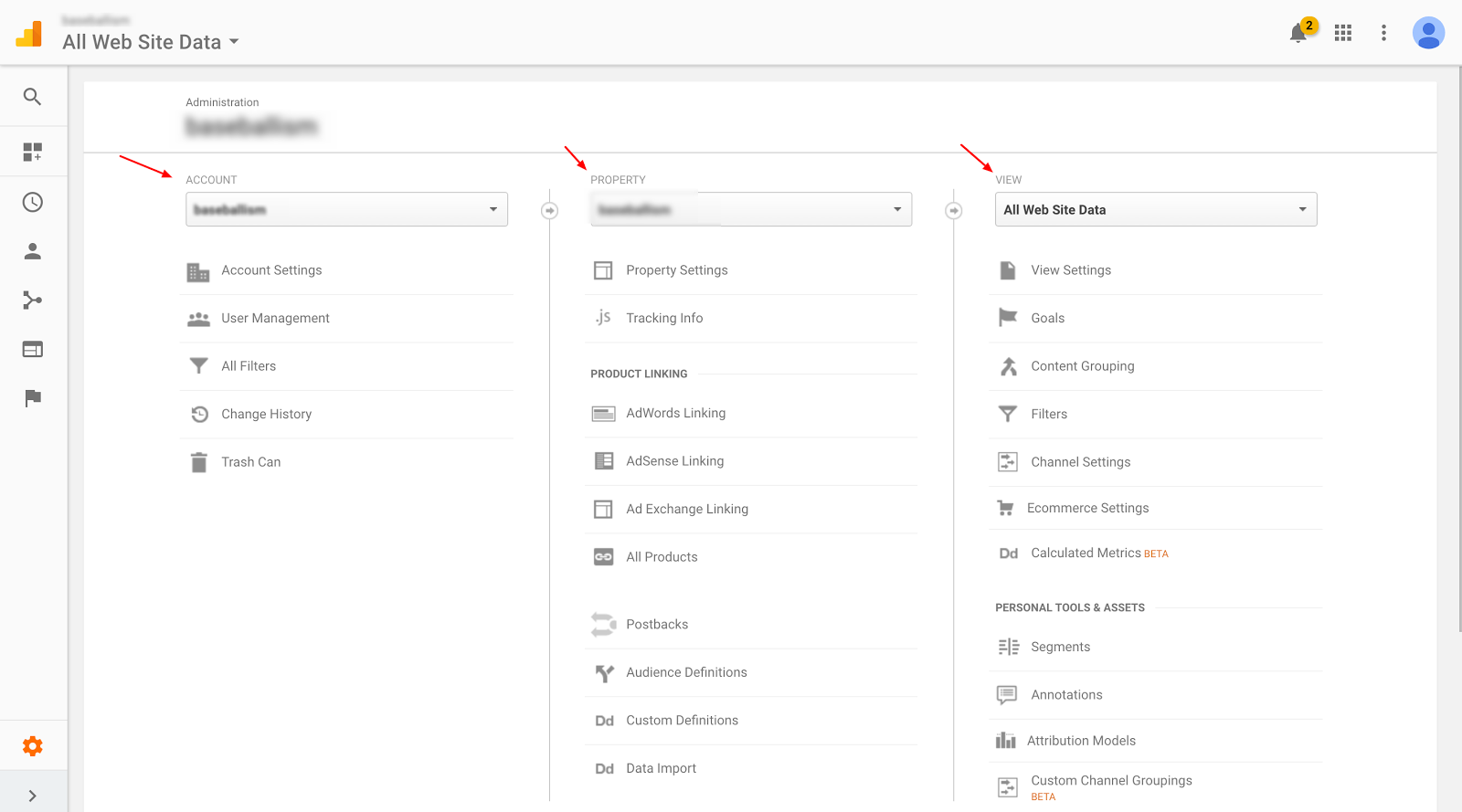Open the three-dot more options menu

(x=1383, y=34)
